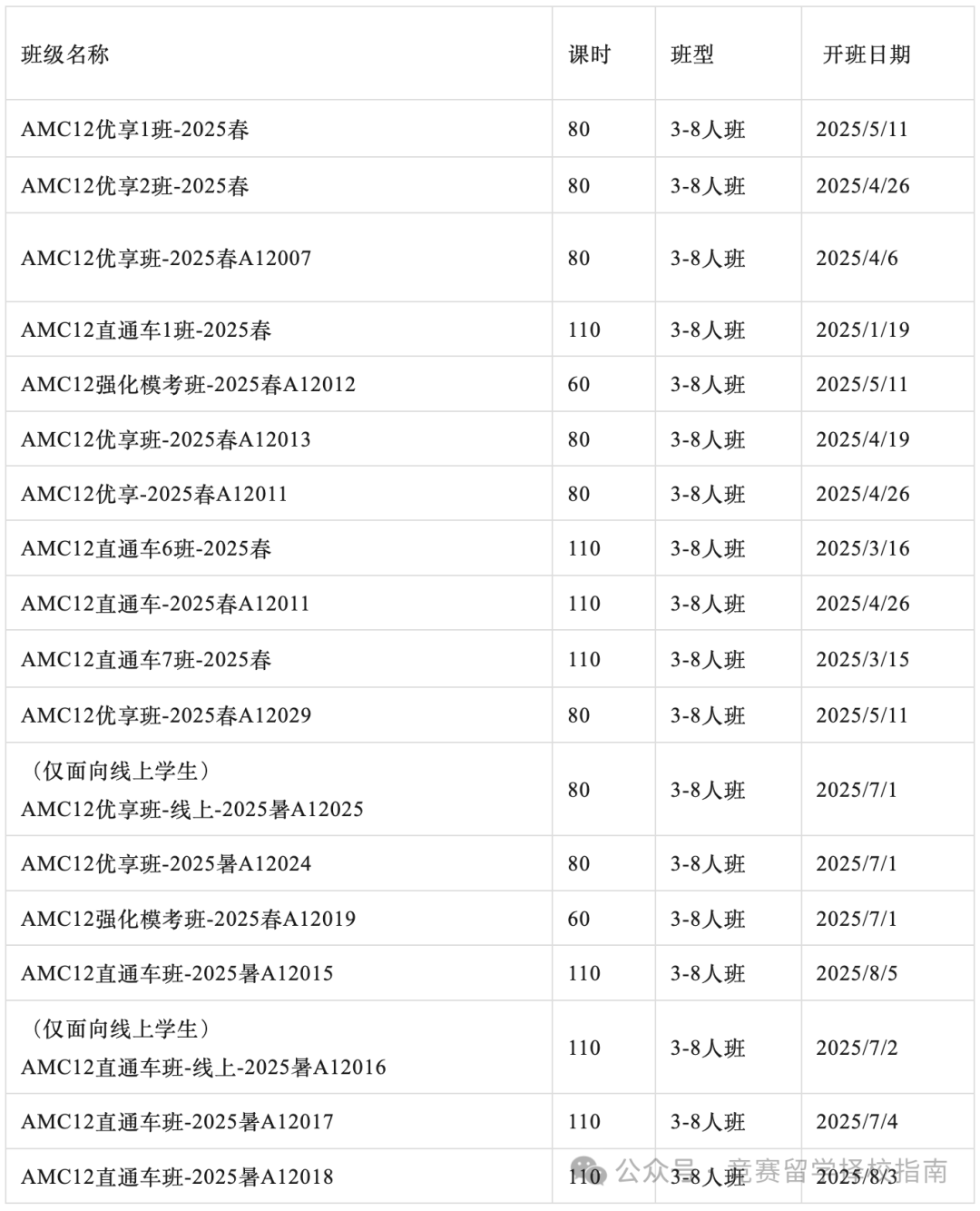The height and width of the screenshot is (1211, 980).
Task: Select the AMC12优享班-2025春A12007 cell
Action: pos(166,259)
